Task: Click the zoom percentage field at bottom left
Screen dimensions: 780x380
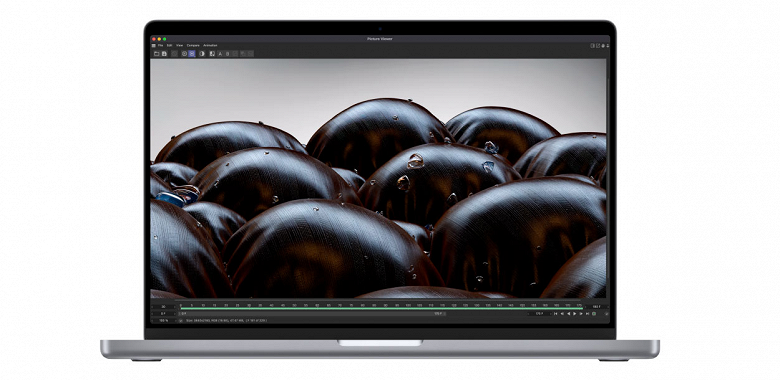Action: (x=163, y=321)
